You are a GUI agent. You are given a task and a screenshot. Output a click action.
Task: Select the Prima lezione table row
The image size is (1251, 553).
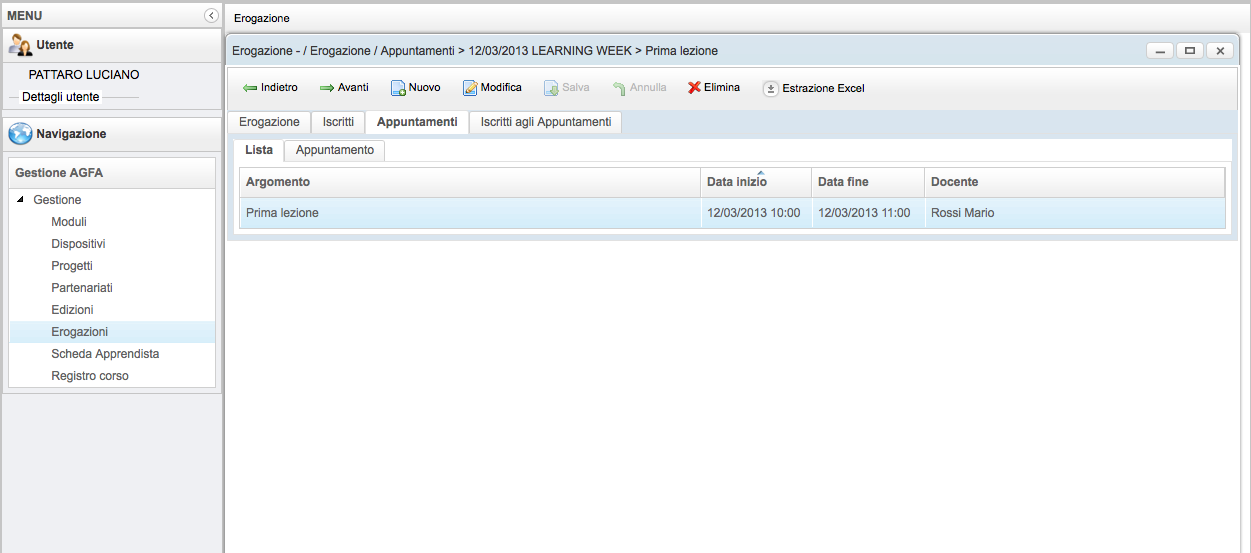coord(470,213)
